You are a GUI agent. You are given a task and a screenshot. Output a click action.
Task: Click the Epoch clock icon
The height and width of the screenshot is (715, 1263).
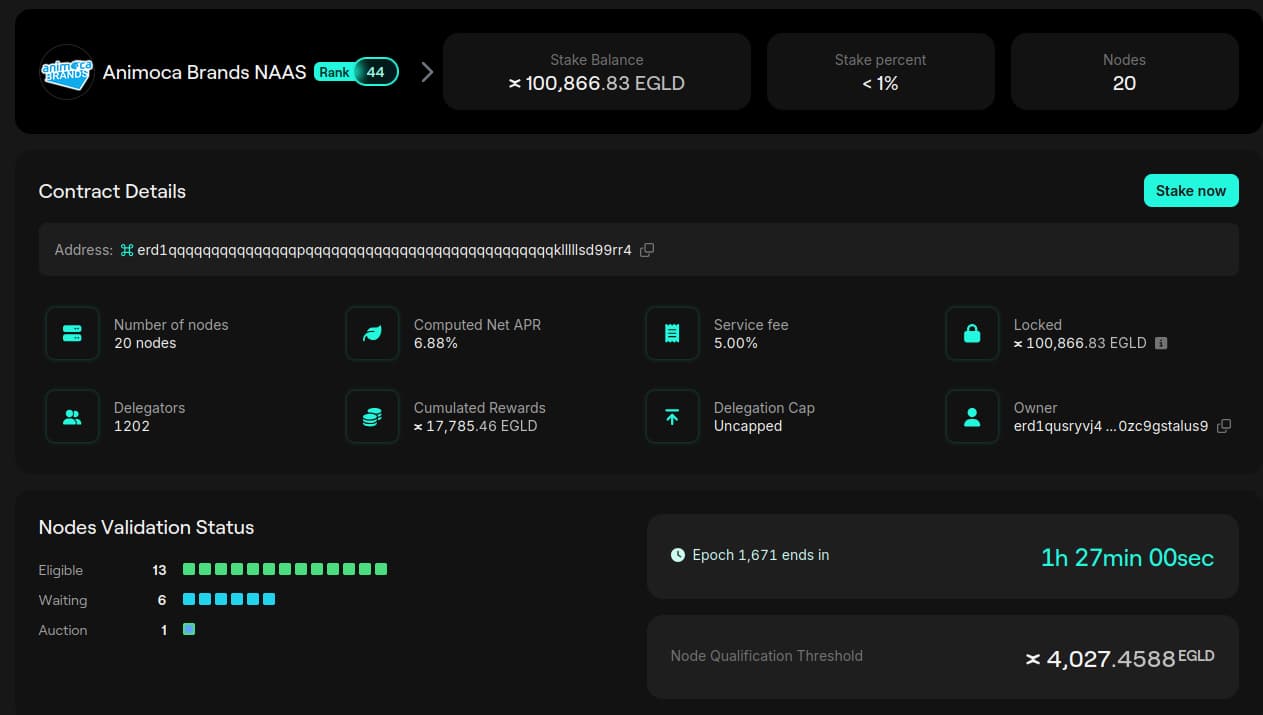click(x=678, y=555)
